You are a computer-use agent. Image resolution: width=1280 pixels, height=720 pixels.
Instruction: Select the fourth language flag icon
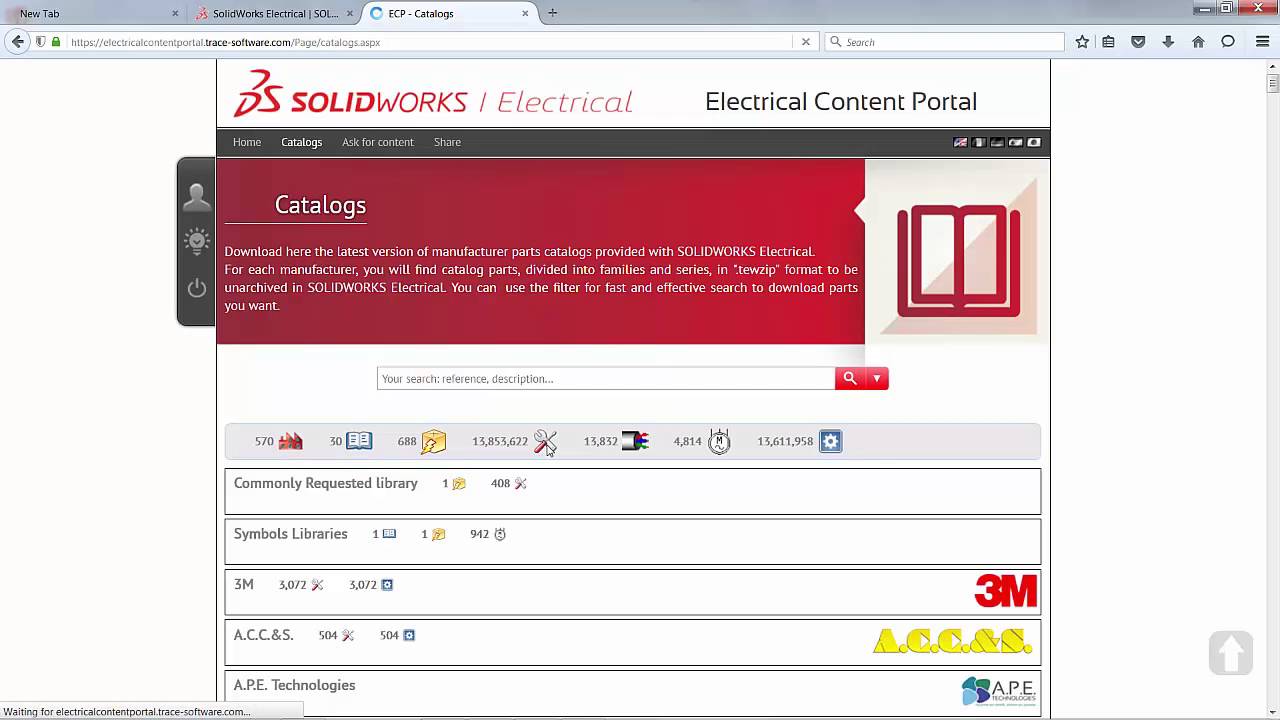pos(1016,142)
